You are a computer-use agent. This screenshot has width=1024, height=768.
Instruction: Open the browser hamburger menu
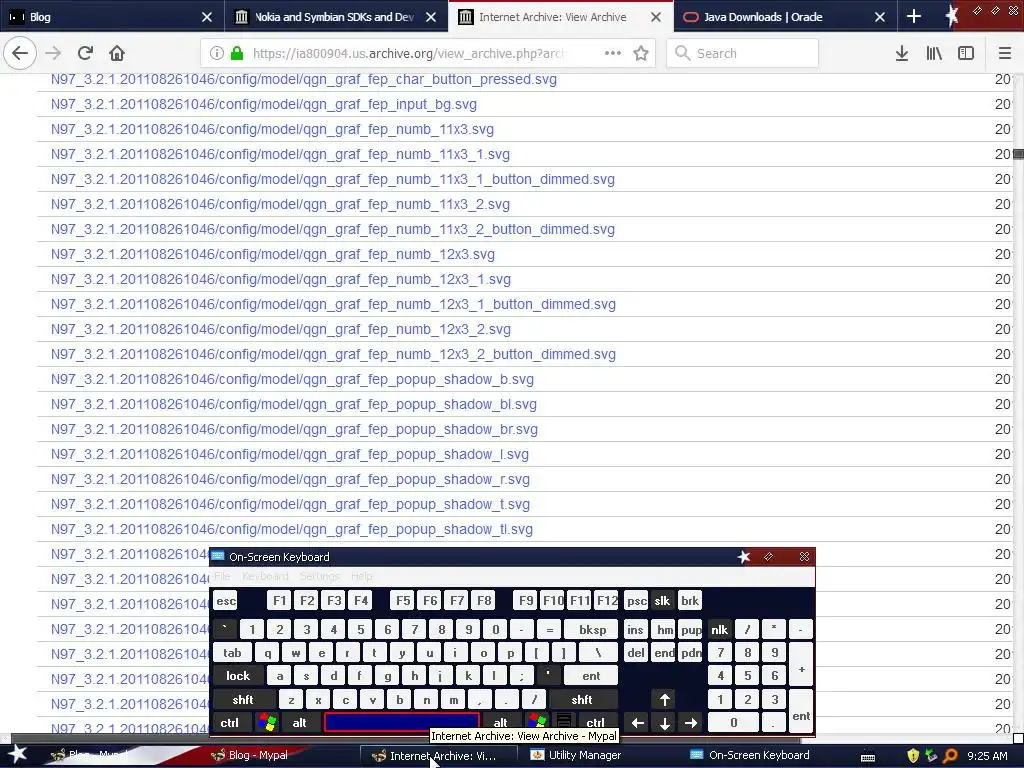pyautogui.click(x=1005, y=53)
